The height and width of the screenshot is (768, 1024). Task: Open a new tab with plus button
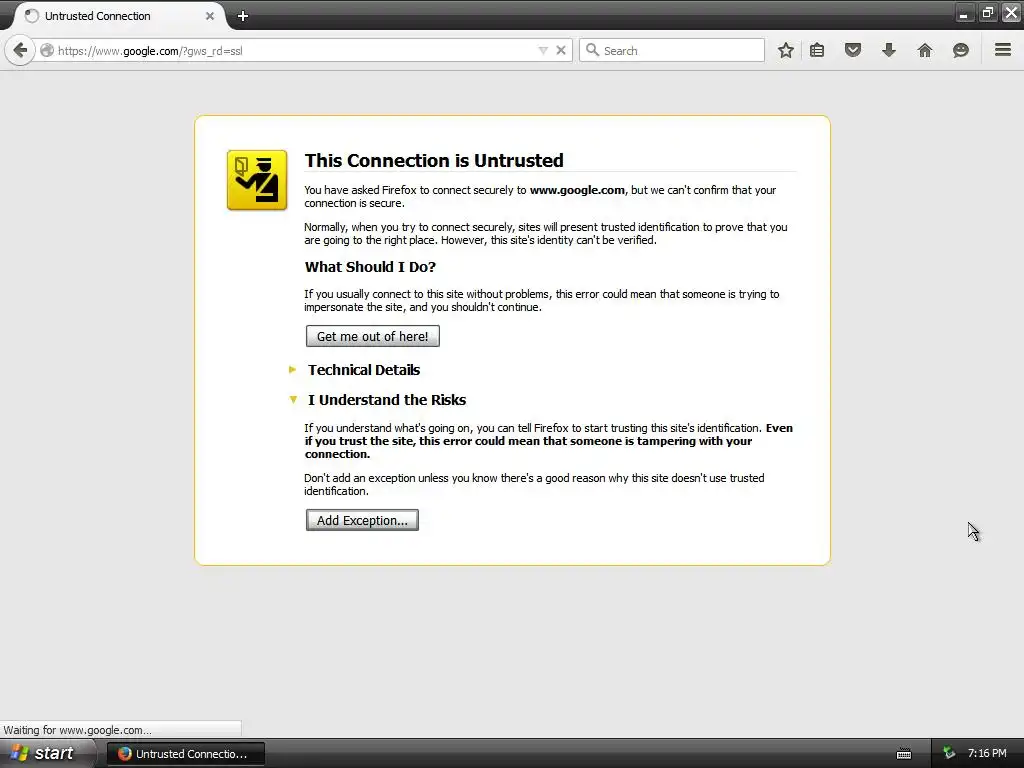pyautogui.click(x=243, y=16)
